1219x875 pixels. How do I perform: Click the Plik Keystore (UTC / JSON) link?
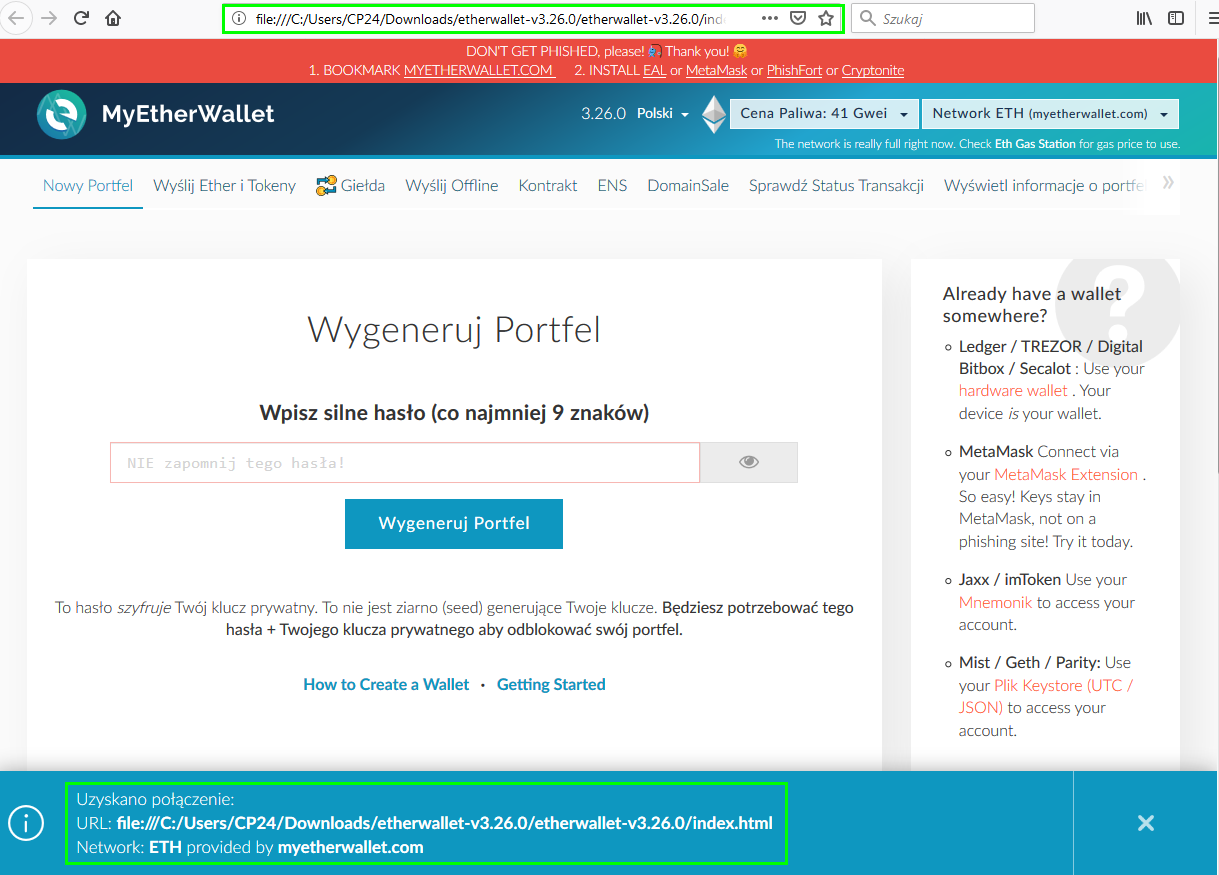[1046, 697]
